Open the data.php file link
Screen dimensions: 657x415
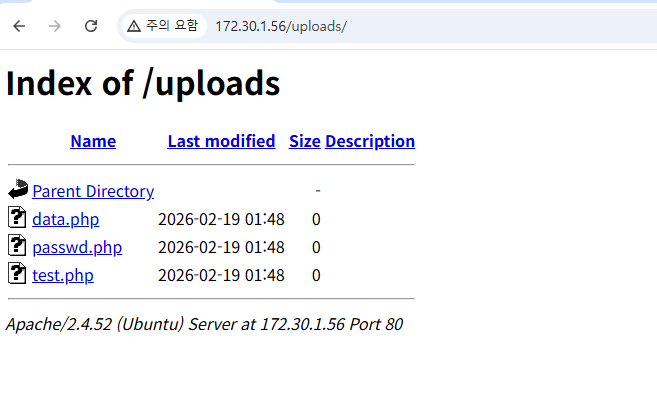(65, 219)
